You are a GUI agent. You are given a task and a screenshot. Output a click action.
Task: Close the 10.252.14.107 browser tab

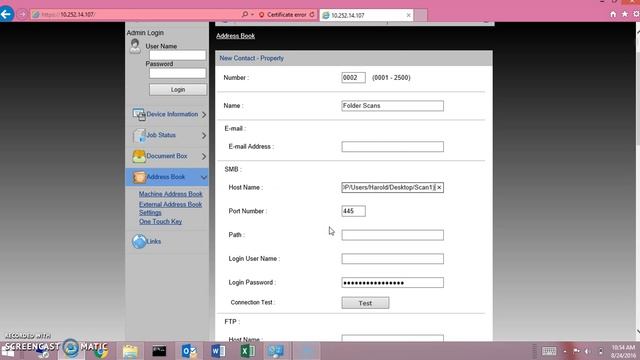[409, 15]
